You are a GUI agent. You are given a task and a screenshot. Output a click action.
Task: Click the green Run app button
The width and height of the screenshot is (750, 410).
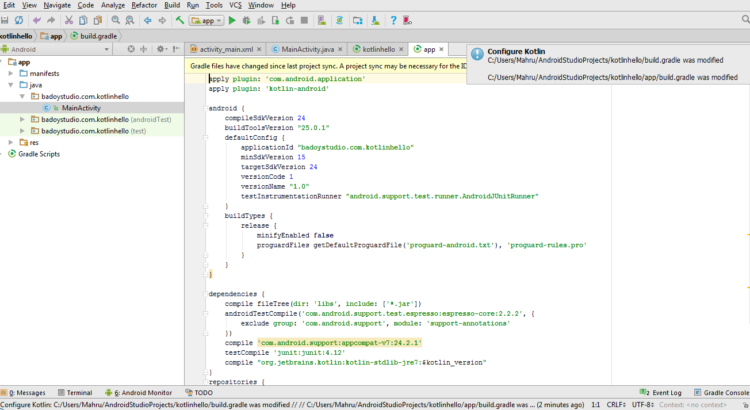tap(232, 19)
